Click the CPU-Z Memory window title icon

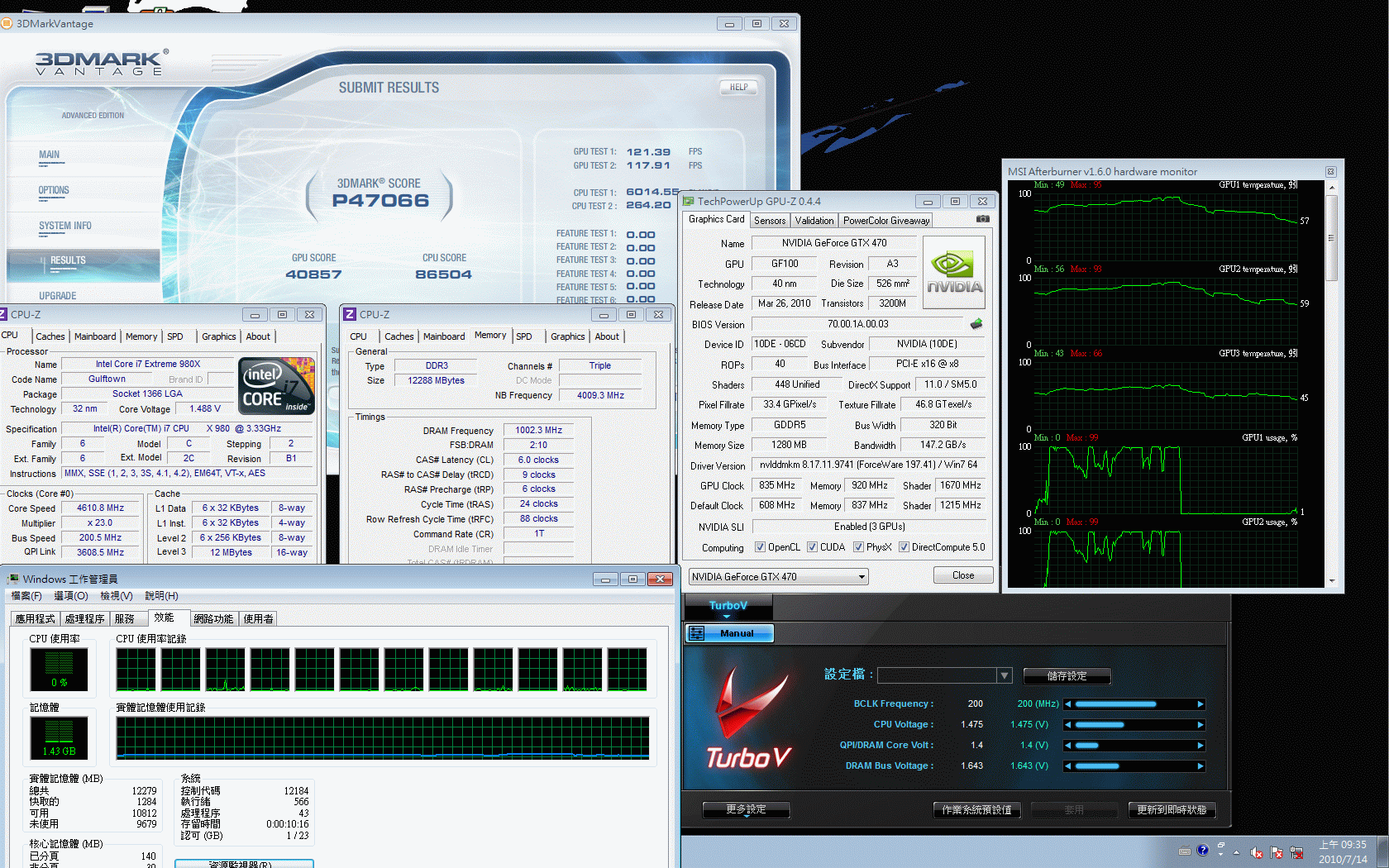pos(350,314)
